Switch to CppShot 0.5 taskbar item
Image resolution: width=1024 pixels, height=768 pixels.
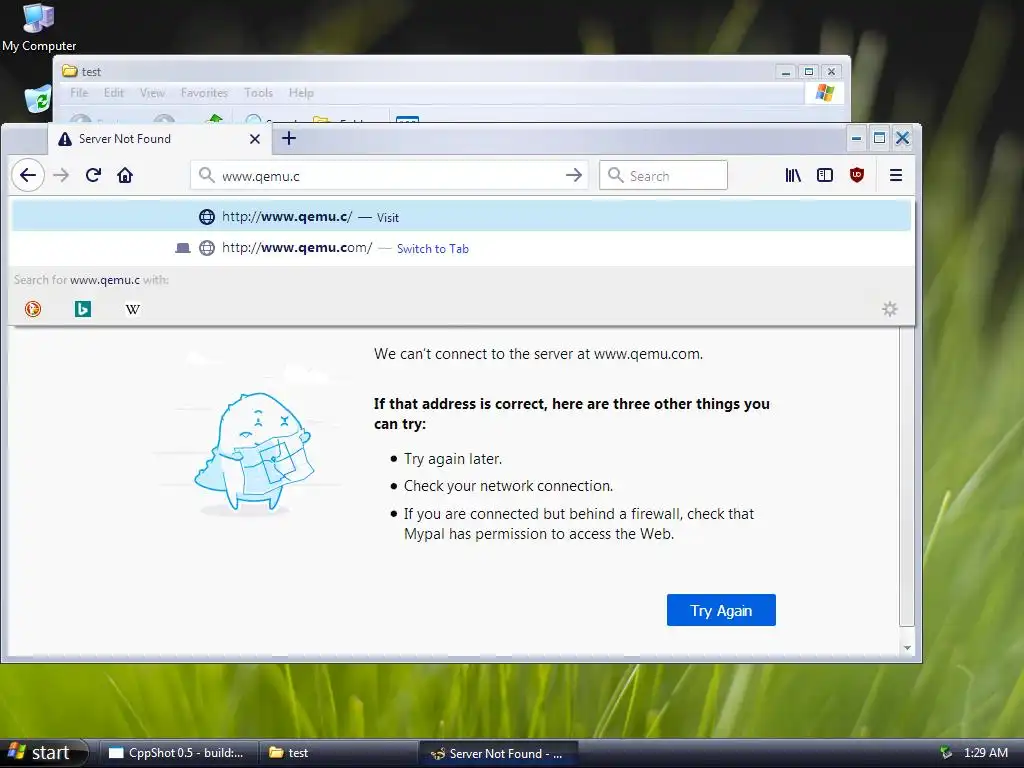[x=177, y=753]
